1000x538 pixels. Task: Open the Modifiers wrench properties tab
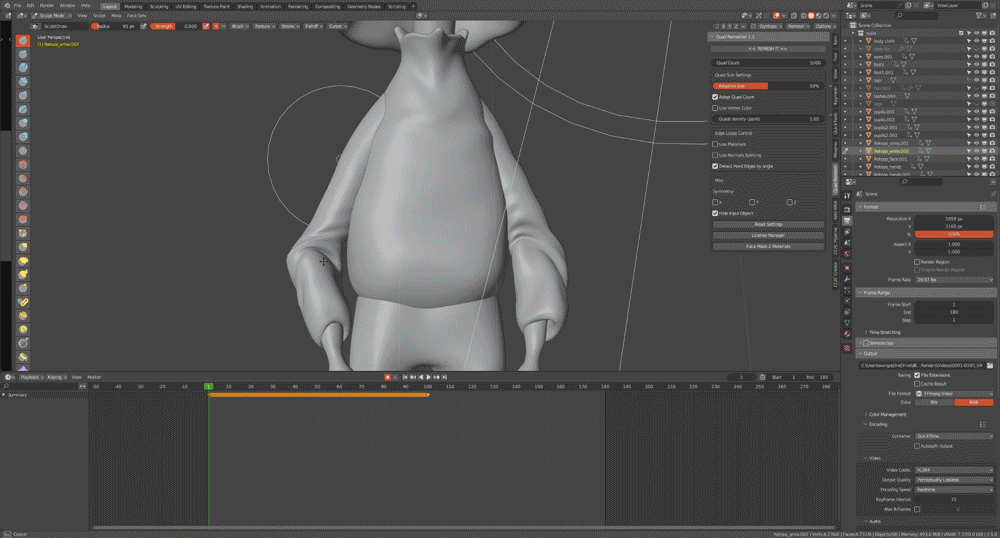847,279
